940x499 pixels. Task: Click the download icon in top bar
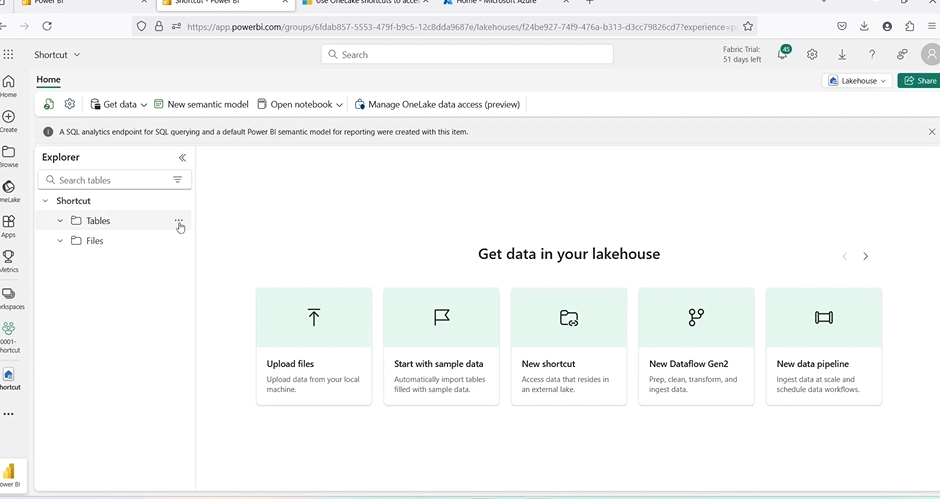(x=842, y=55)
